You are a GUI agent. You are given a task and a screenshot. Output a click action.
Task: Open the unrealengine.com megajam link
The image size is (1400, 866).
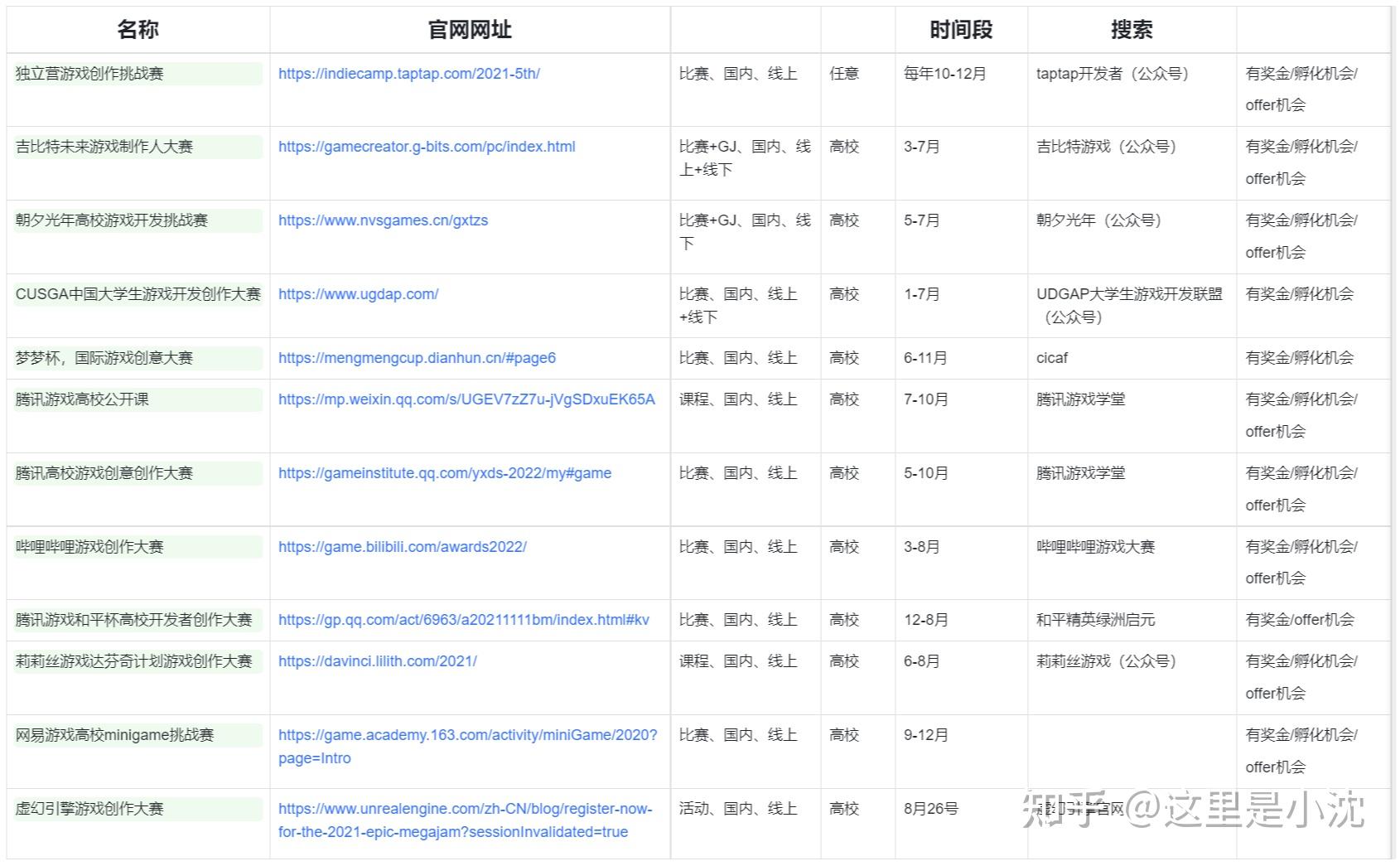click(x=465, y=820)
